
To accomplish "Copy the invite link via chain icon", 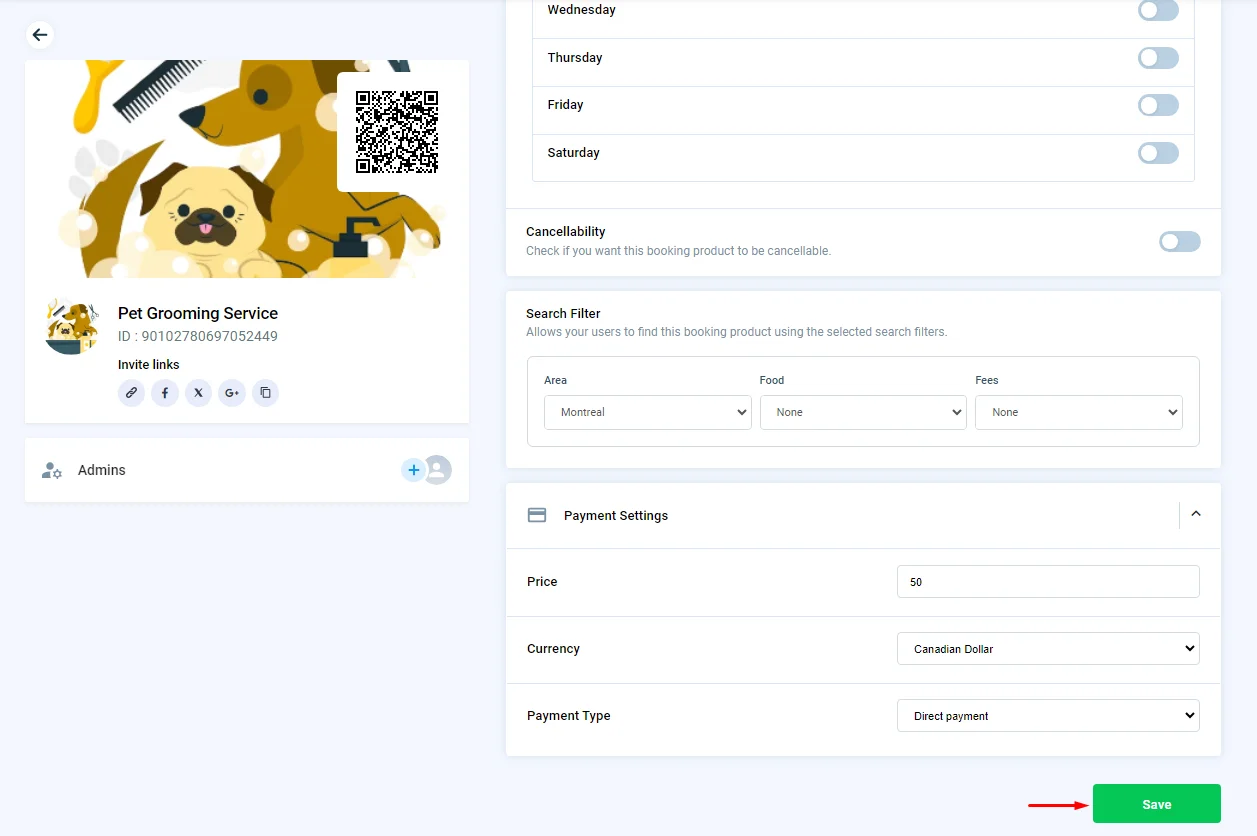I will tap(131, 393).
